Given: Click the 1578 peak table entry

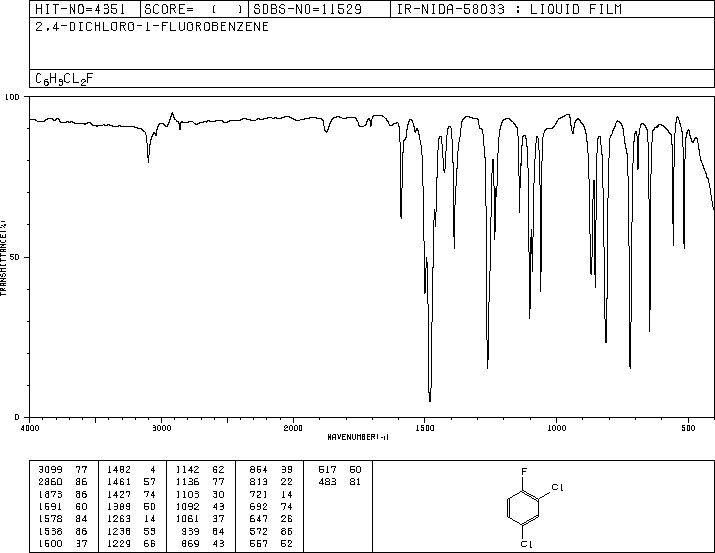Looking at the screenshot, I should [62, 519].
